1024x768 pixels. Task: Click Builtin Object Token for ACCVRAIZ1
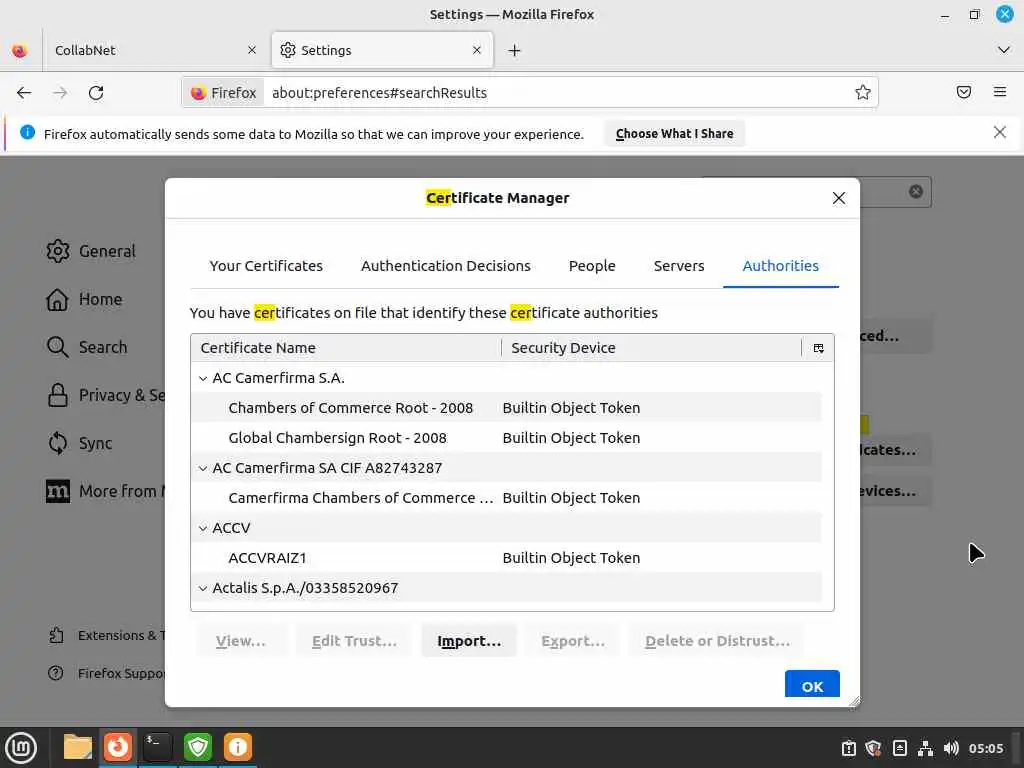point(571,558)
